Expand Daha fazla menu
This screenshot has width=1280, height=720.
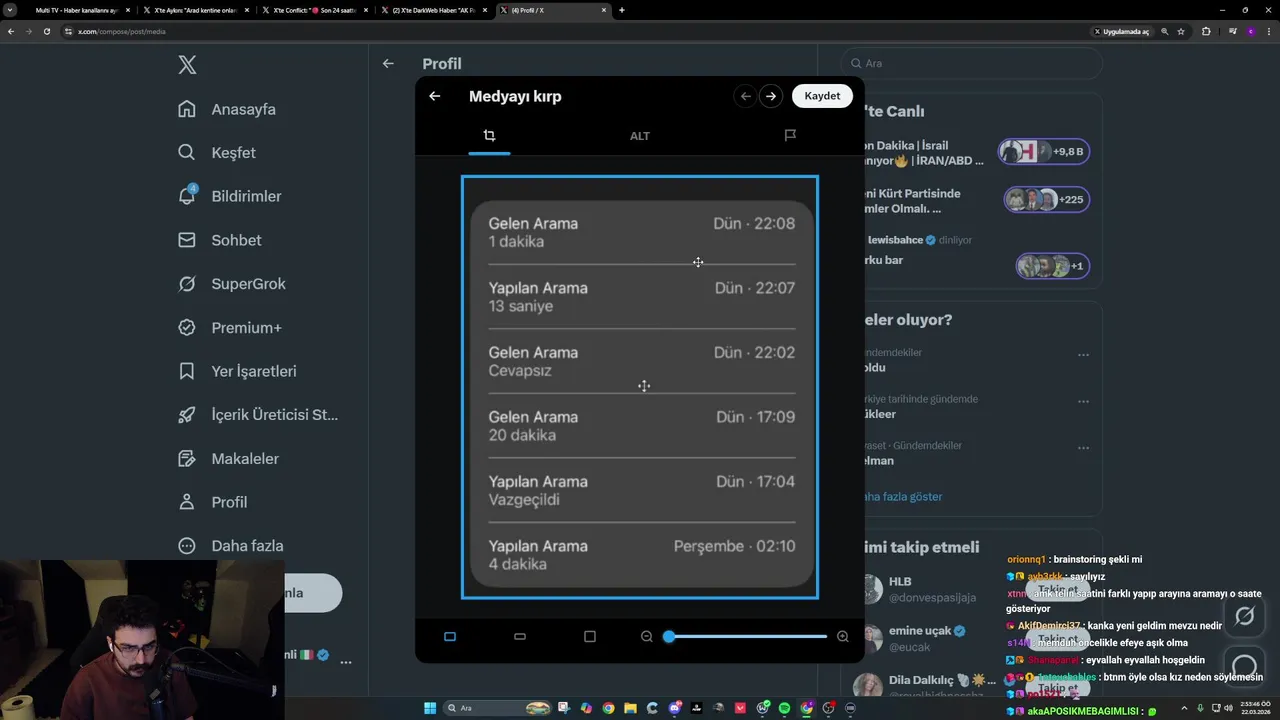230,546
